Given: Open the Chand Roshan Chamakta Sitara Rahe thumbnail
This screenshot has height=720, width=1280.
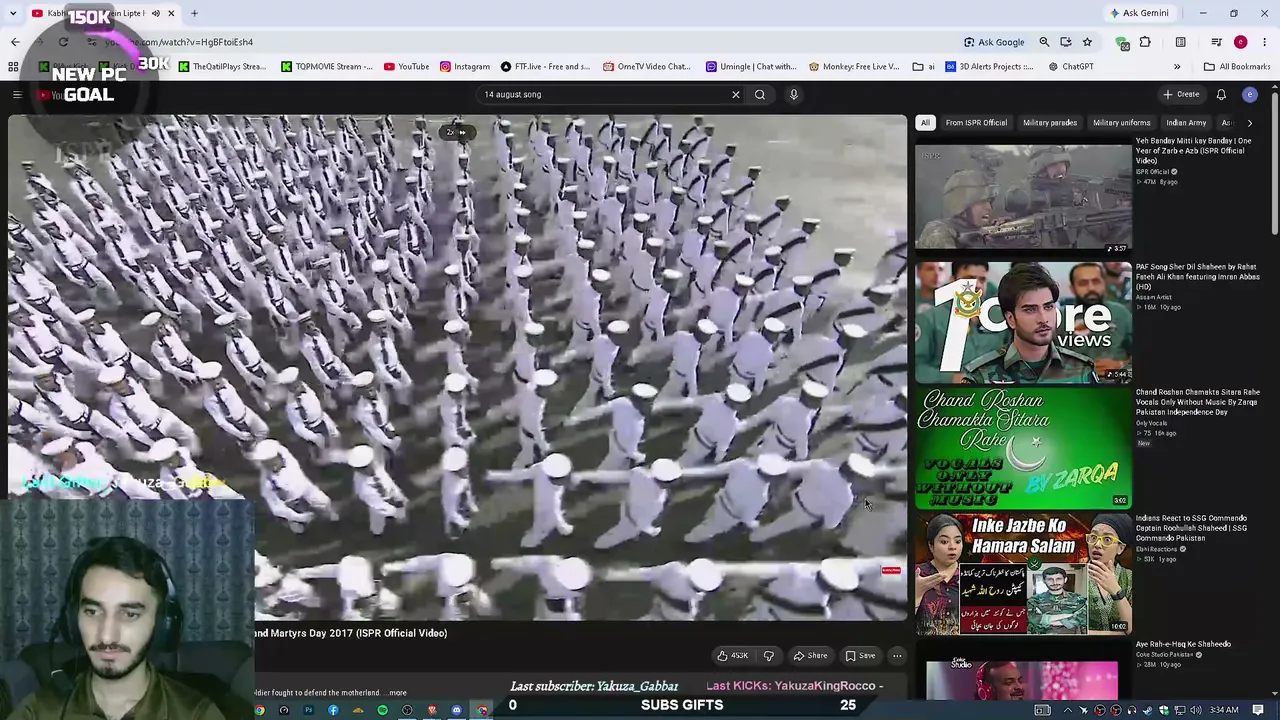Looking at the screenshot, I should tap(1023, 448).
